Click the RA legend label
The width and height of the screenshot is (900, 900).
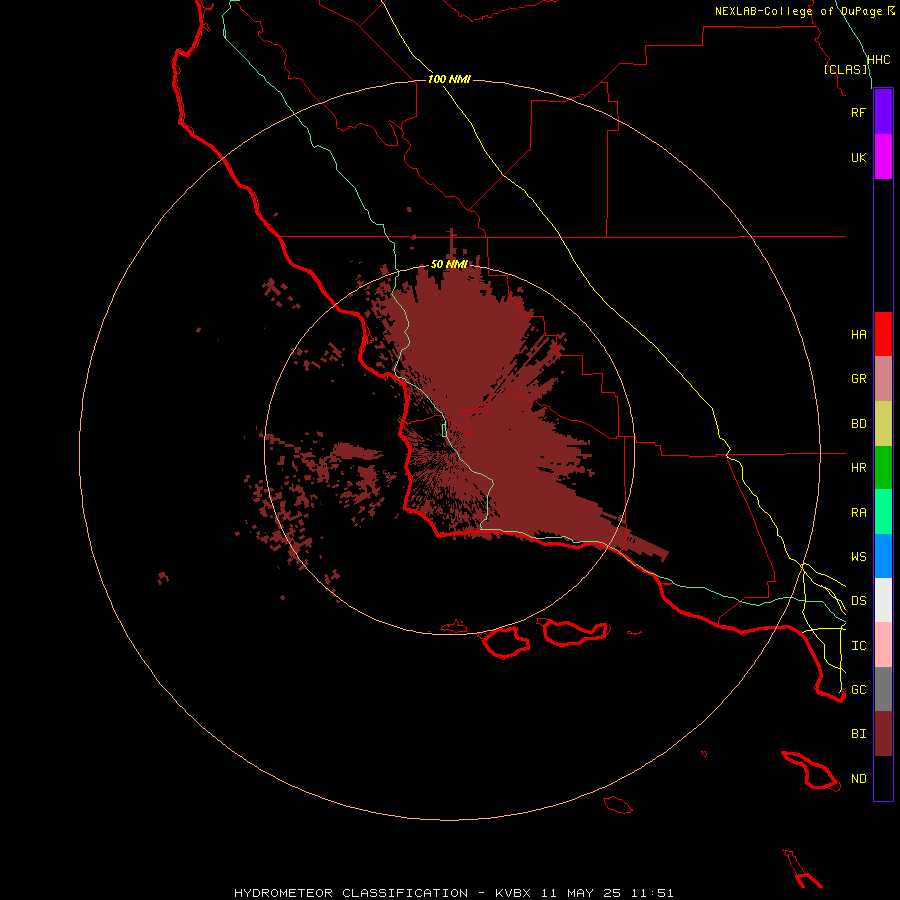858,513
